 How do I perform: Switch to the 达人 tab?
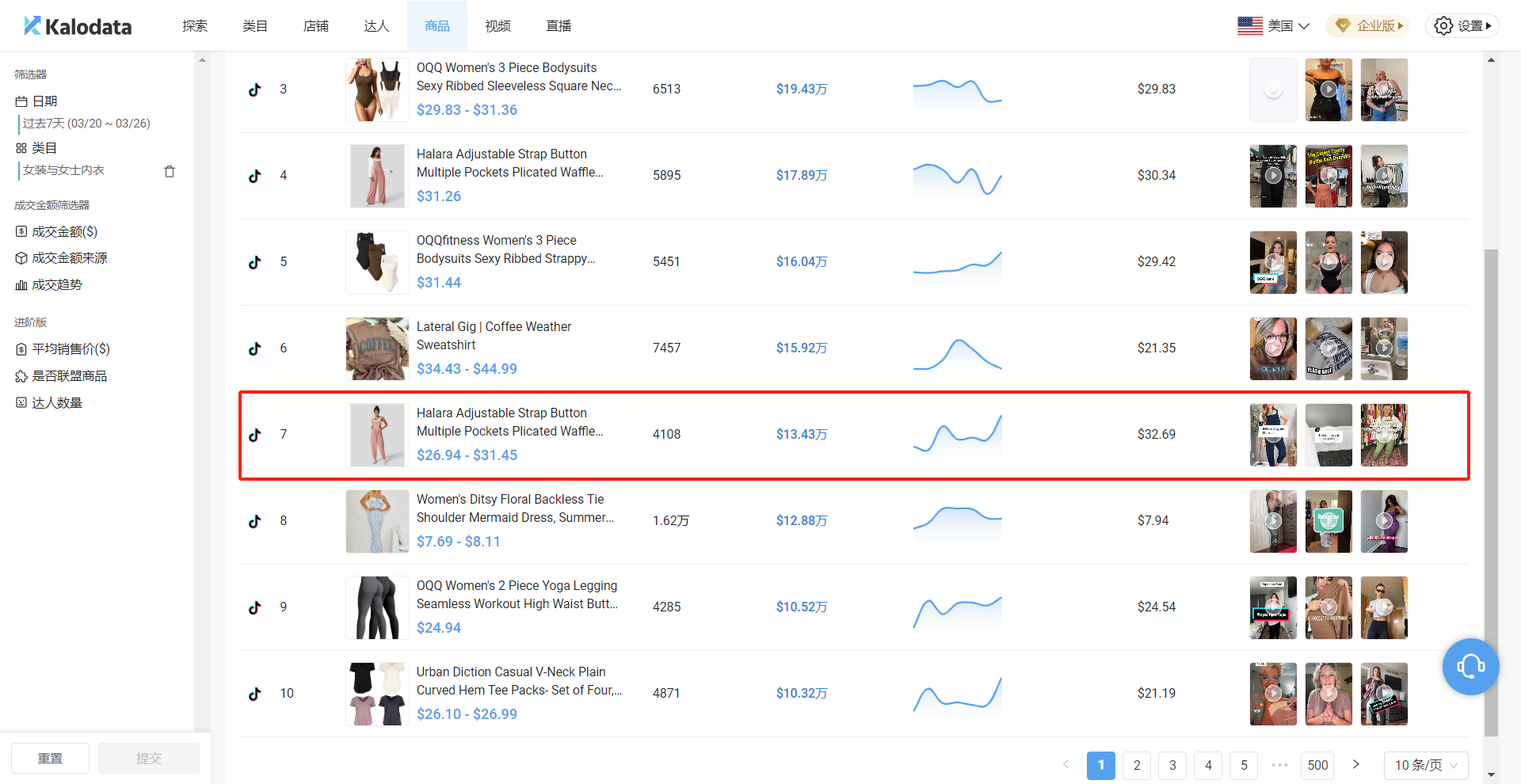coord(376,26)
